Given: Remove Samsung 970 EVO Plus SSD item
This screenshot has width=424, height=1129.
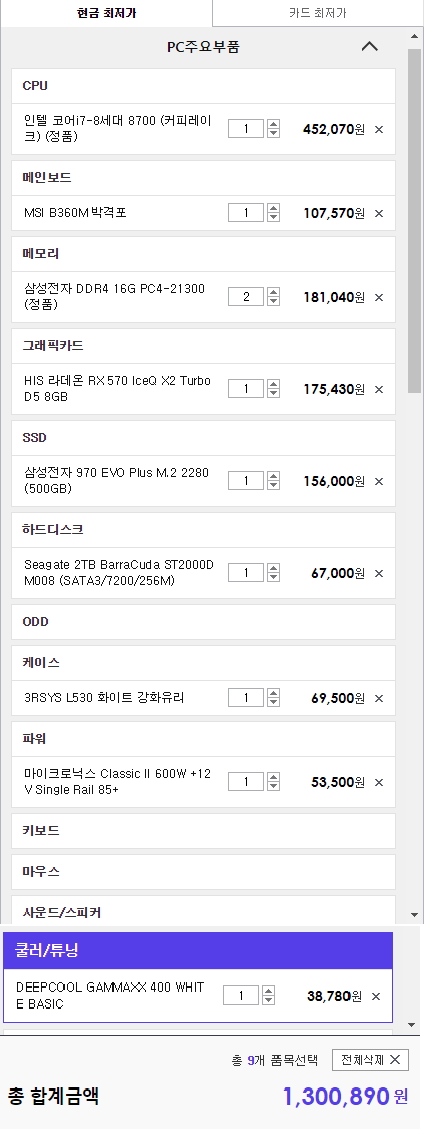Looking at the screenshot, I should (379, 482).
